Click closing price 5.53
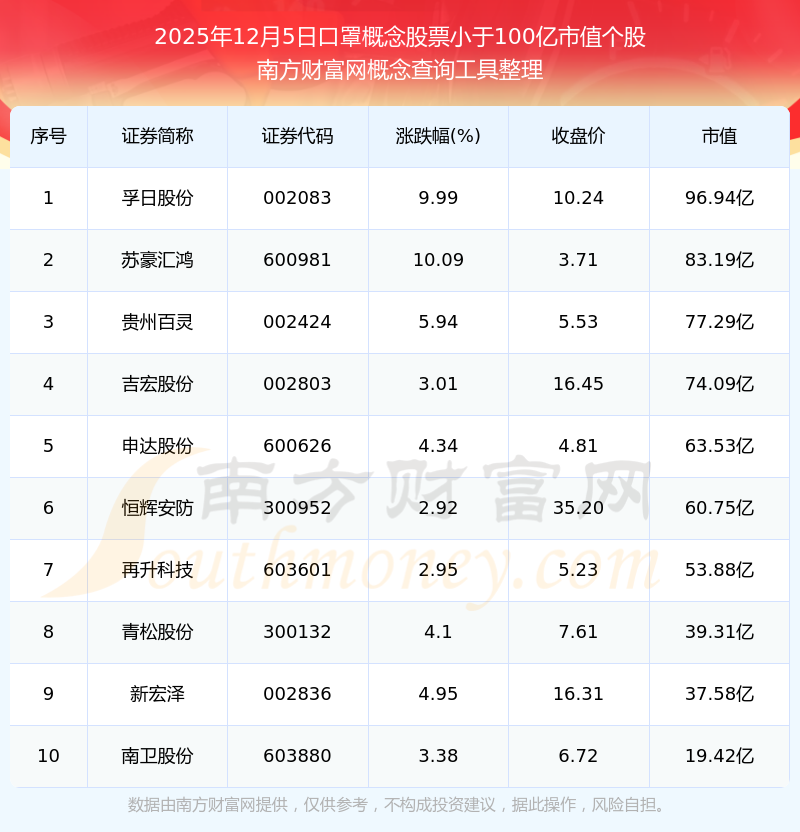The width and height of the screenshot is (800, 832). [578, 322]
